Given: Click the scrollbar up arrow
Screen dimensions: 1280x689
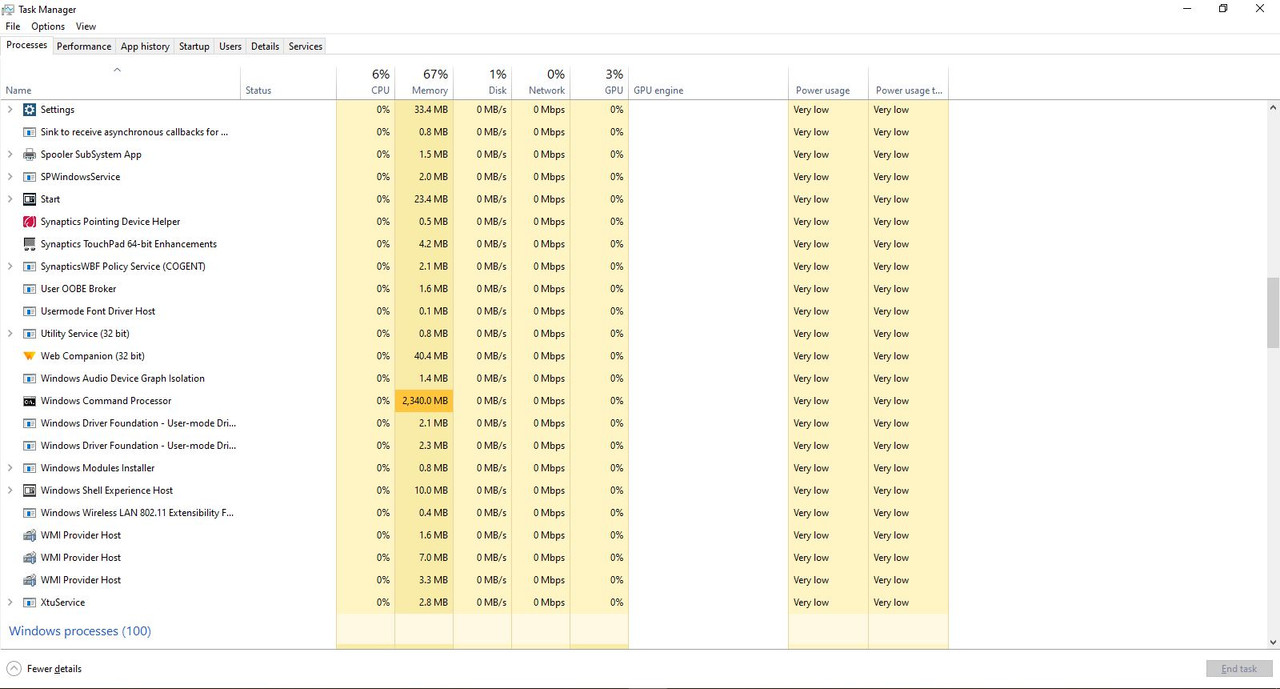Looking at the screenshot, I should [x=1273, y=107].
